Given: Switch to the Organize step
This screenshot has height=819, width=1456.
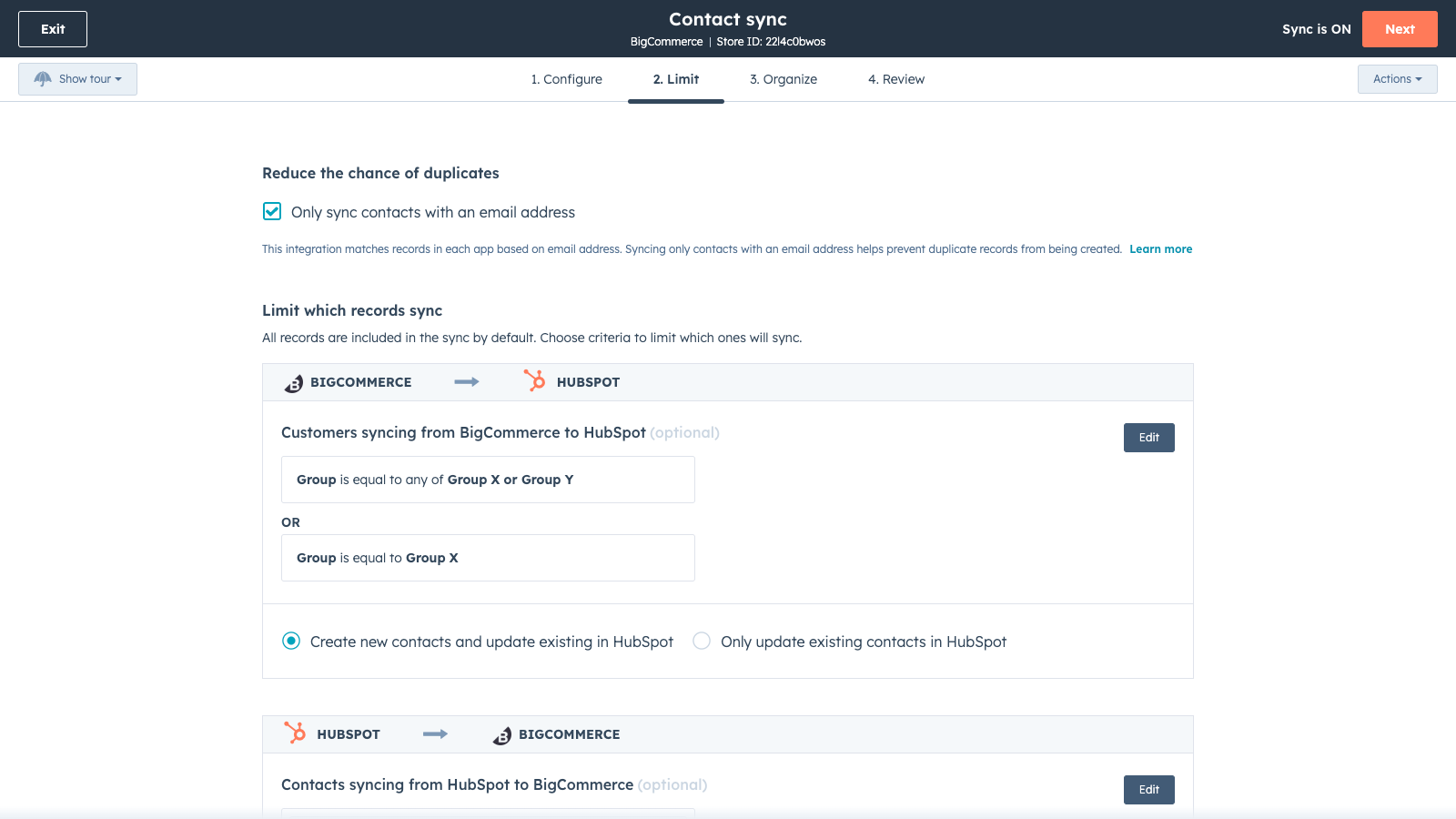Looking at the screenshot, I should [x=783, y=79].
